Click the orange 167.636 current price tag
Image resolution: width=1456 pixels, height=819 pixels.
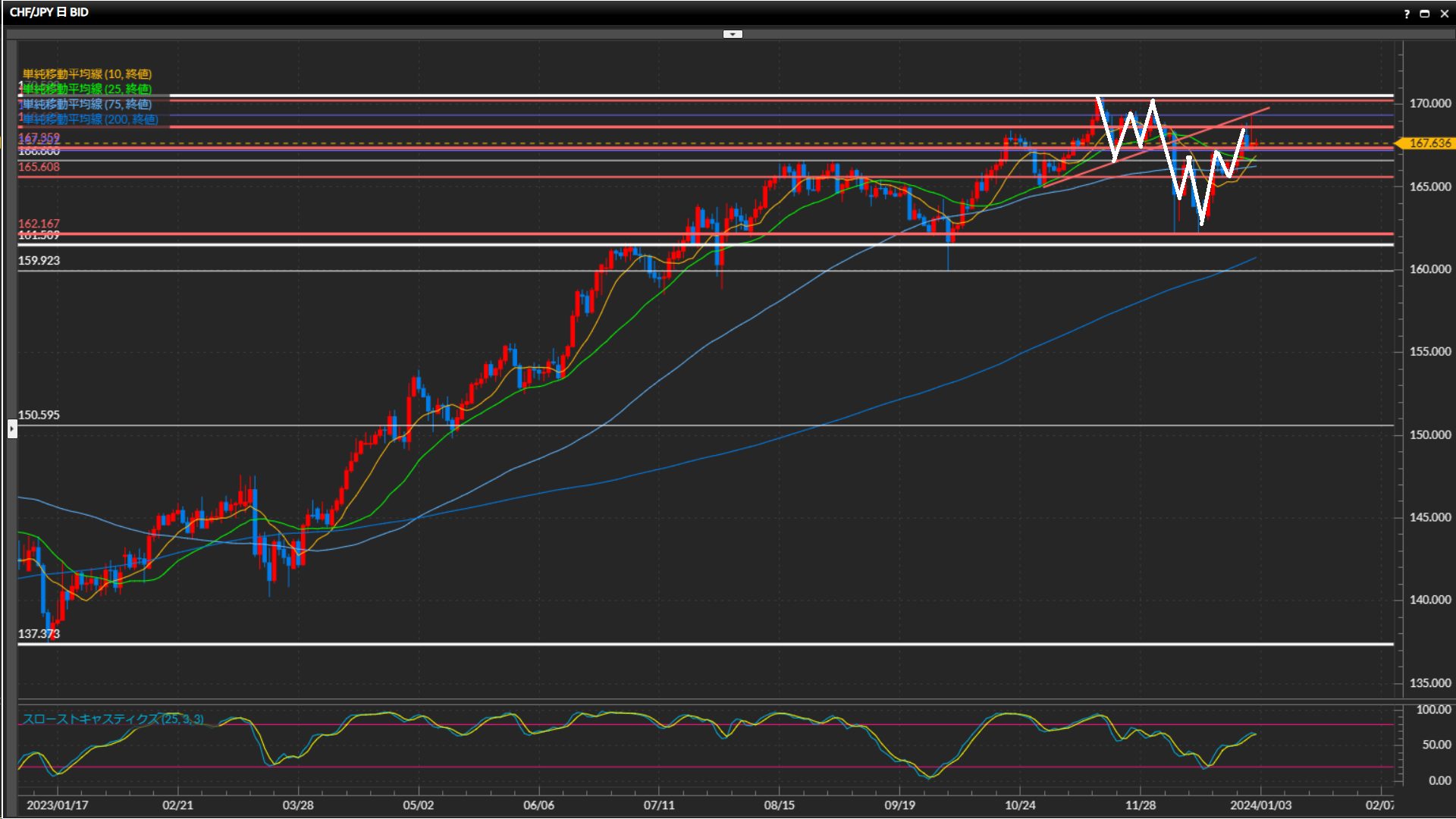click(1429, 143)
